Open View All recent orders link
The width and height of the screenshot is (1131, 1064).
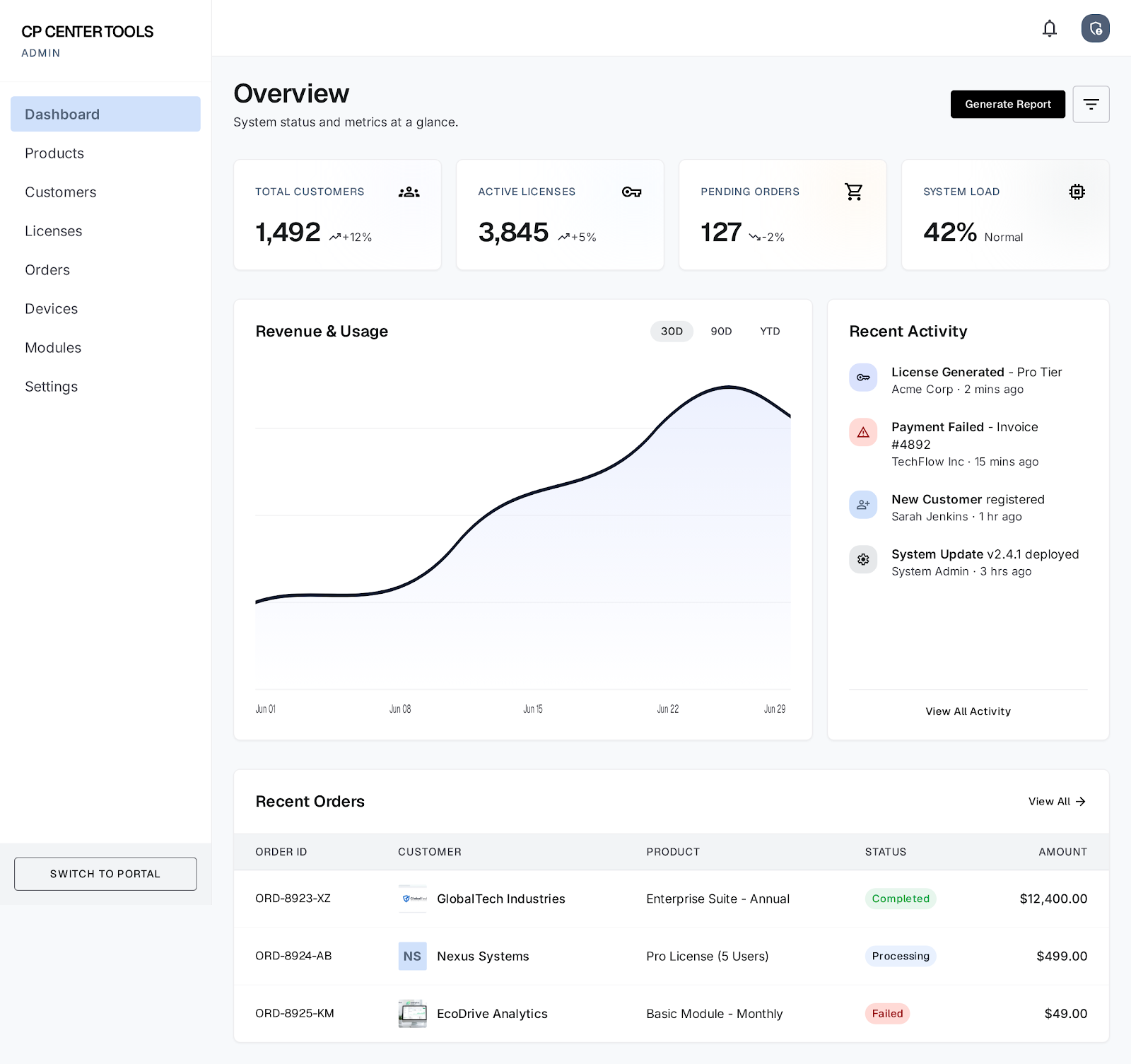(x=1057, y=802)
